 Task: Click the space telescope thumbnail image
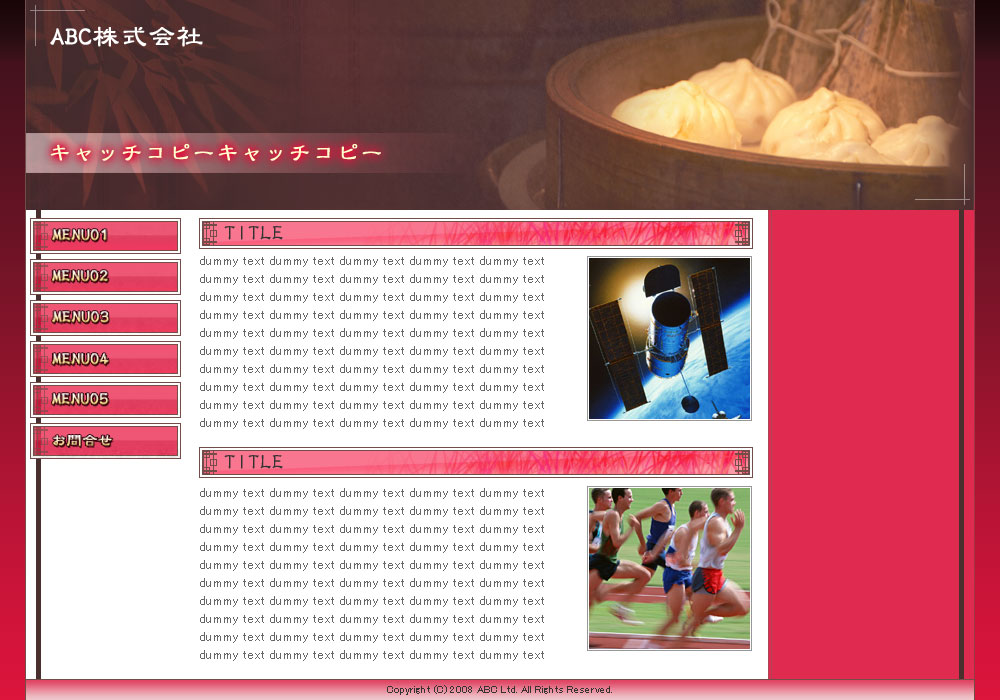click(669, 339)
